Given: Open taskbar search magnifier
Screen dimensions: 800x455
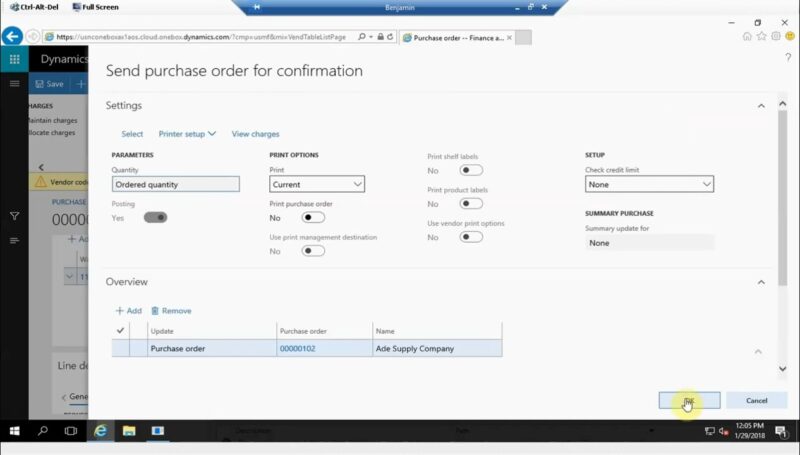Looking at the screenshot, I should (x=43, y=431).
